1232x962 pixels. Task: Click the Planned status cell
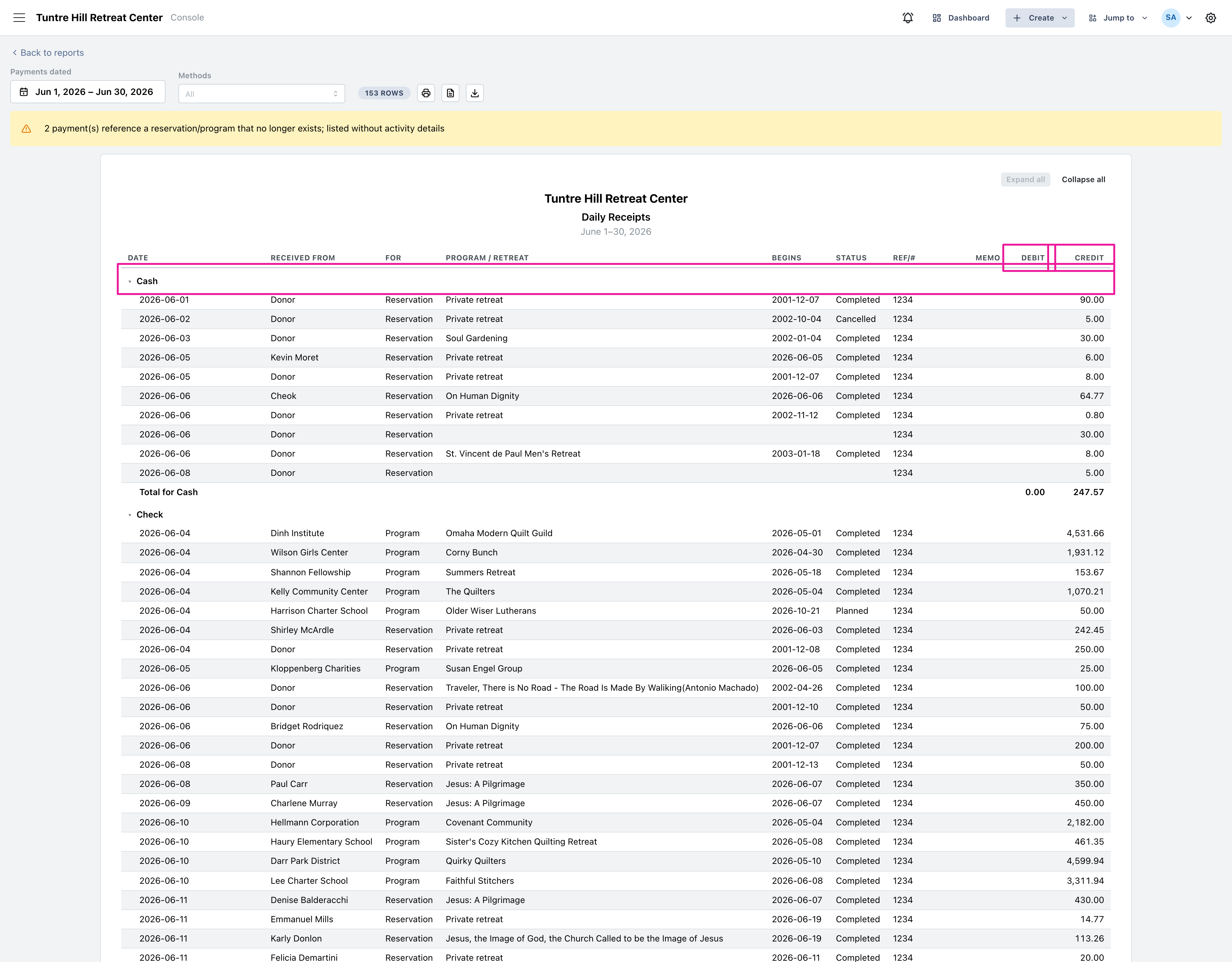coord(852,611)
